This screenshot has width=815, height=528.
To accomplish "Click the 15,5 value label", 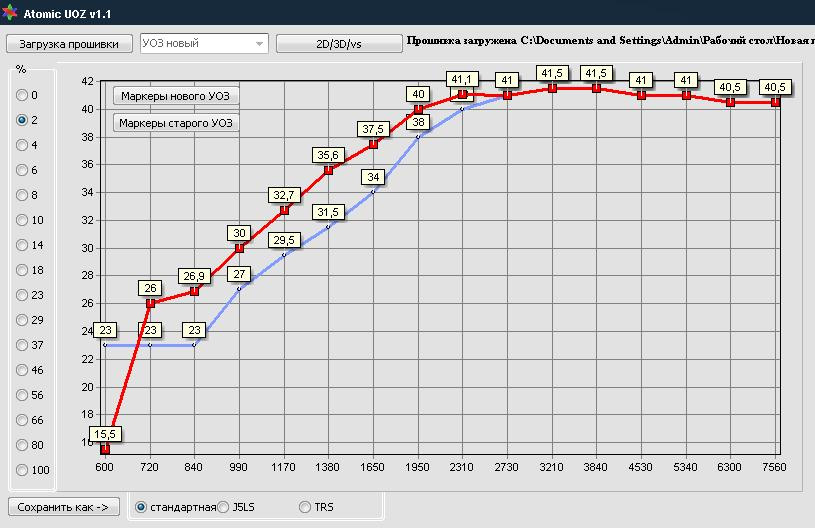I will pyautogui.click(x=106, y=434).
